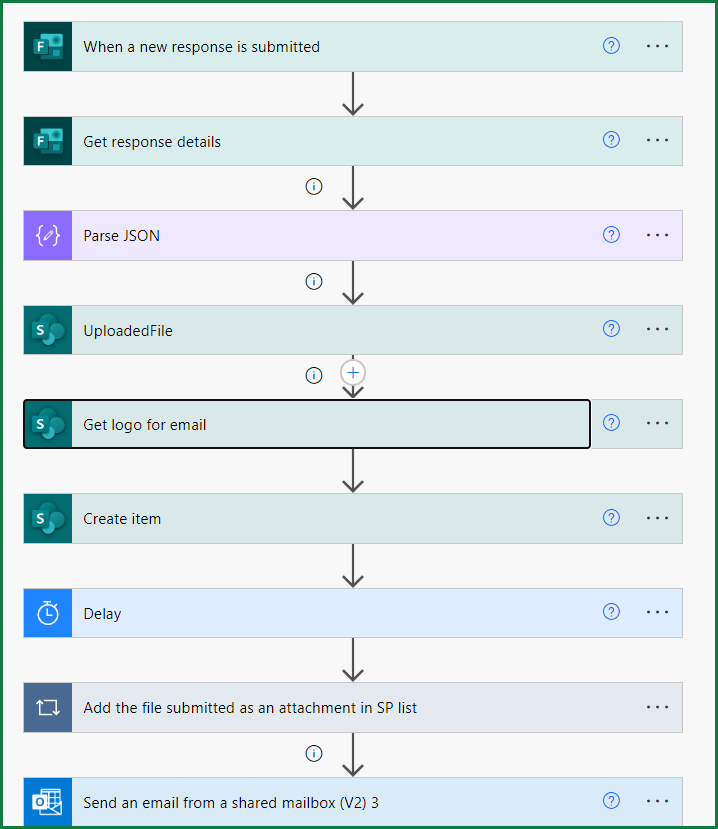The image size is (718, 829).
Task: Click the help icon on Parse JSON
Action: click(611, 235)
